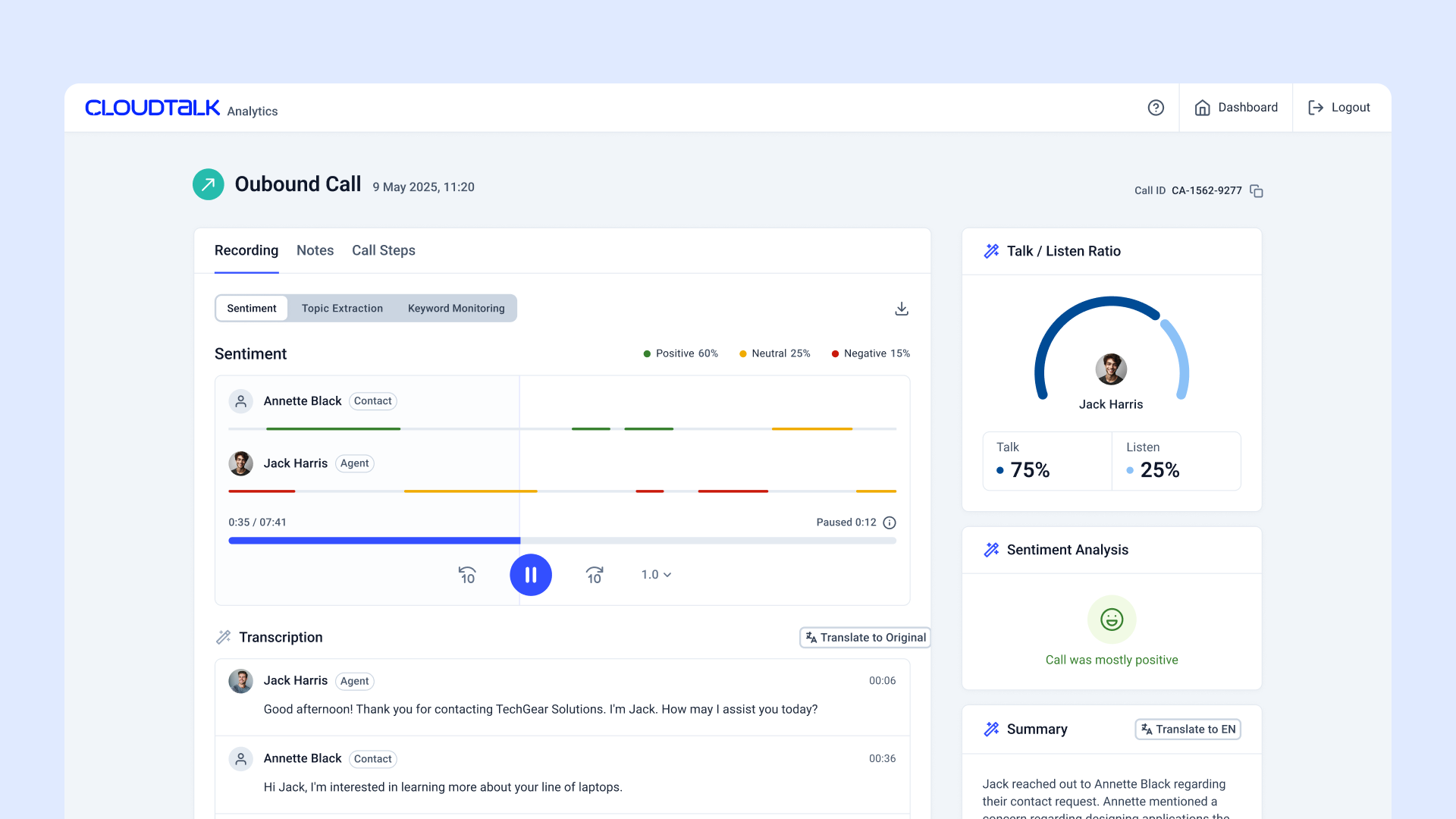Click Translate to Original button
Viewport: 1456px width, 819px height.
point(865,638)
